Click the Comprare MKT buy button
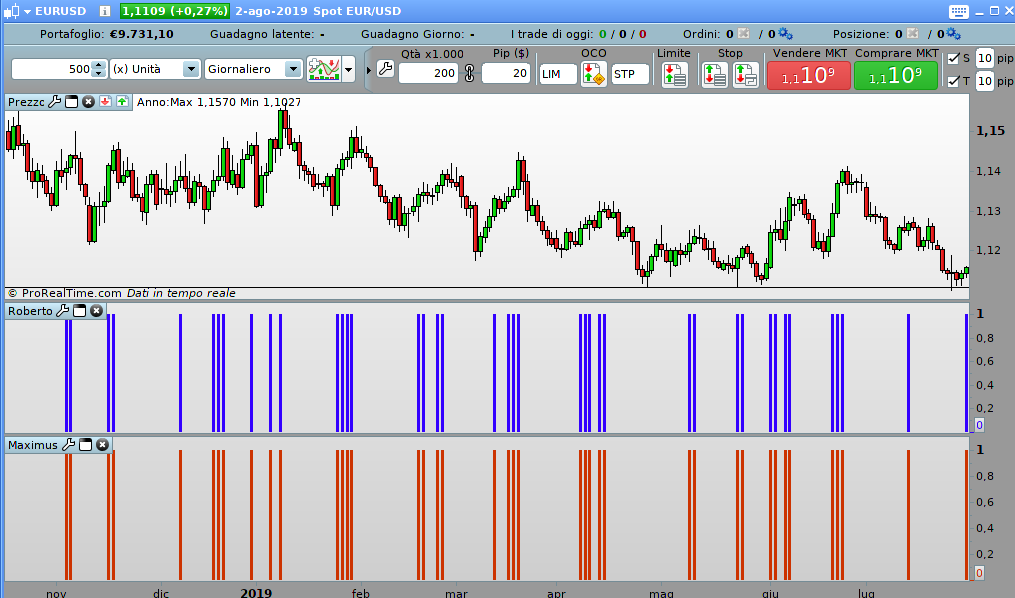Viewport: 1015px width, 598px height. point(896,76)
